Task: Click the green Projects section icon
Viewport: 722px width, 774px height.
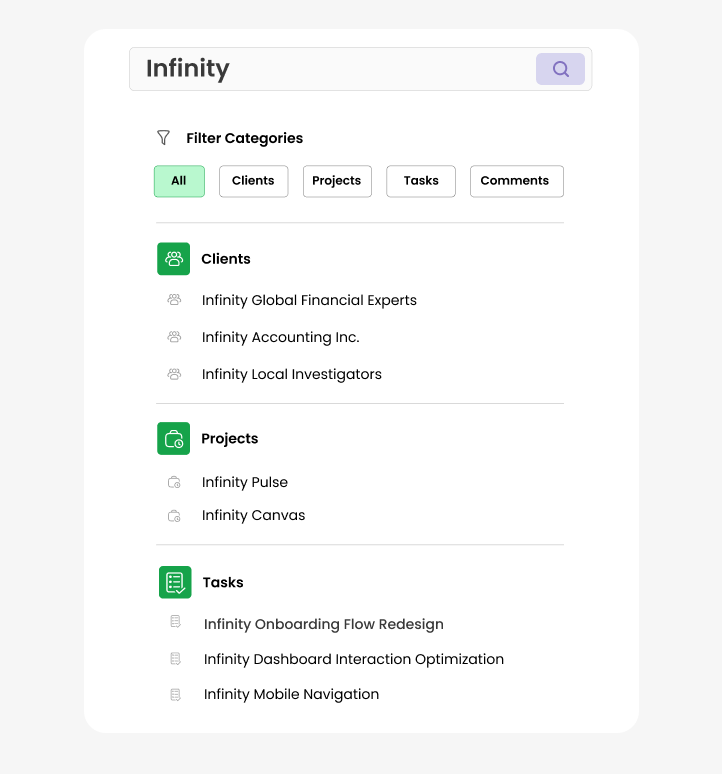Action: click(x=173, y=439)
